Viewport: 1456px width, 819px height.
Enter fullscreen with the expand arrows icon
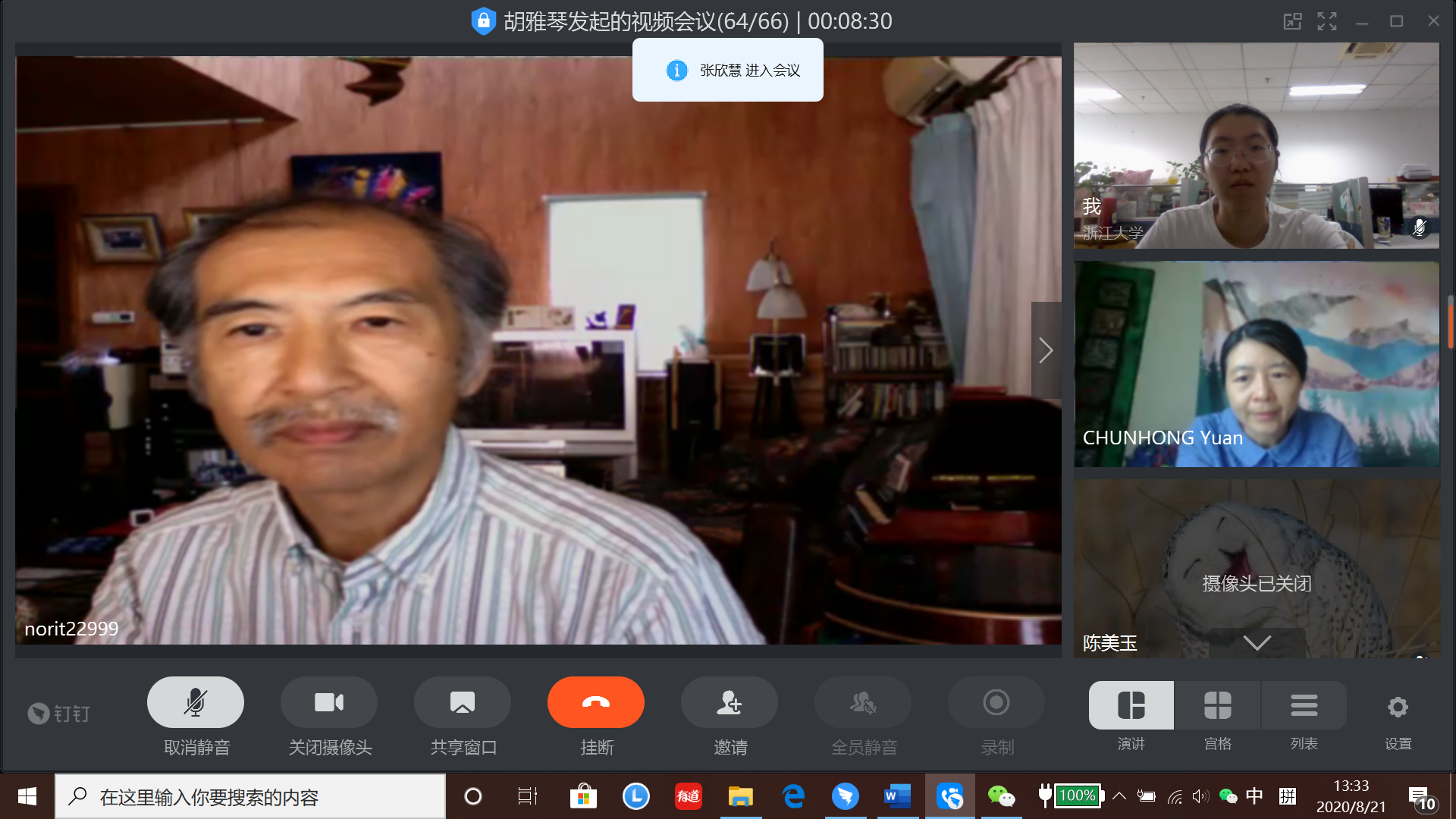[x=1326, y=21]
